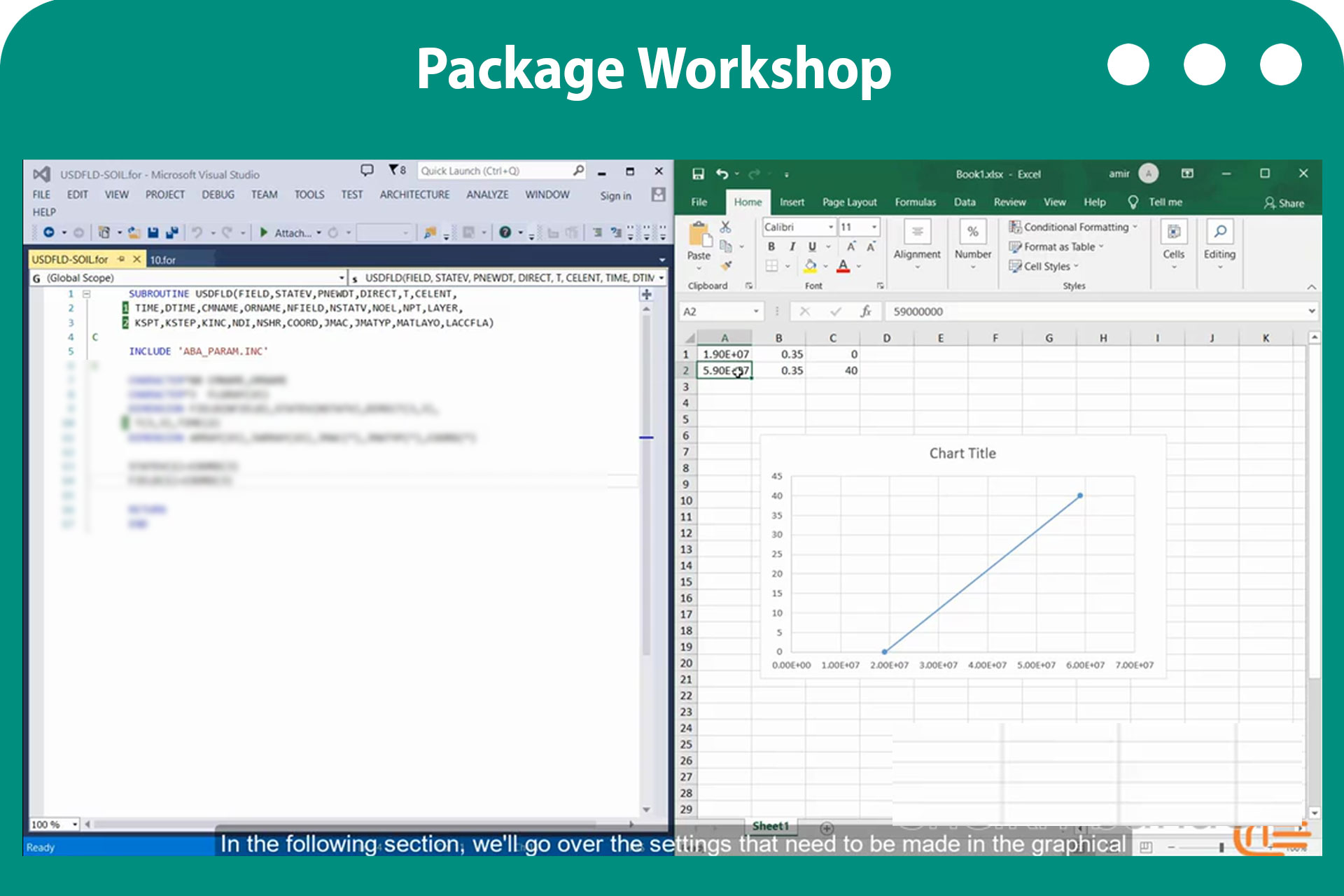Select the Format Painter brush in Excel
Screen dimensions: 1344x896
(x=727, y=265)
